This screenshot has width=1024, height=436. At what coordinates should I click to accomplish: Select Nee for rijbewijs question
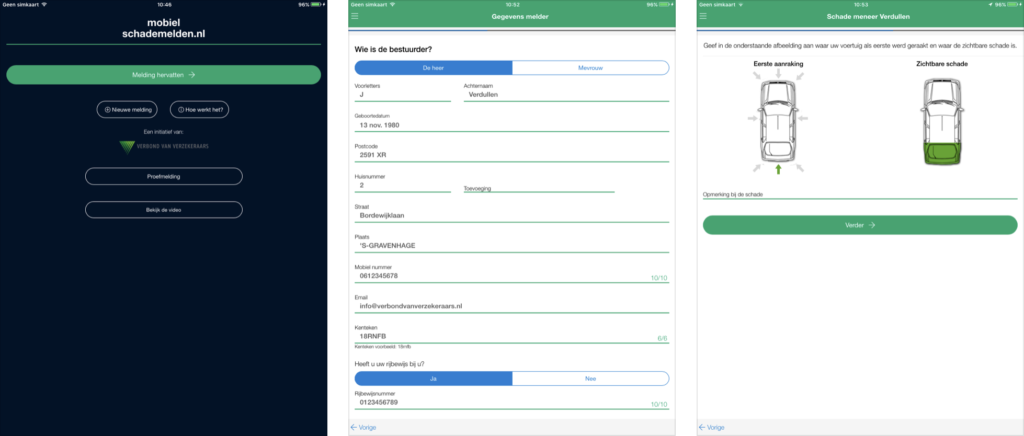(x=590, y=379)
